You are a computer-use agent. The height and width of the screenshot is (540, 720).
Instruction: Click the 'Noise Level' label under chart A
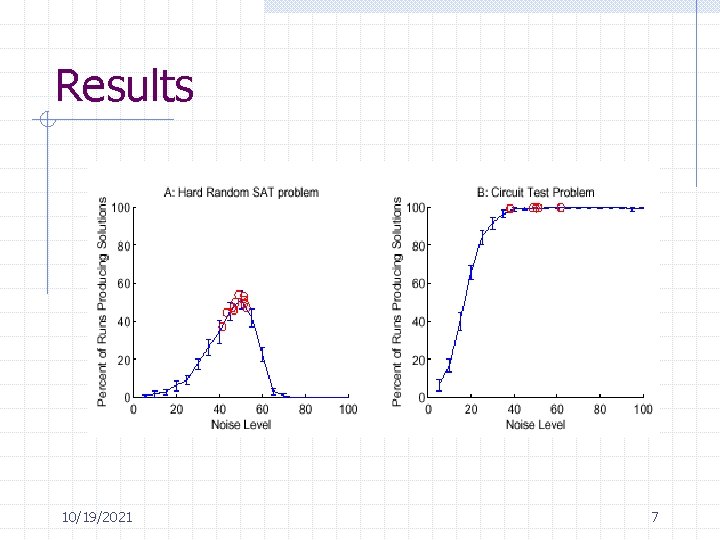[x=241, y=425]
